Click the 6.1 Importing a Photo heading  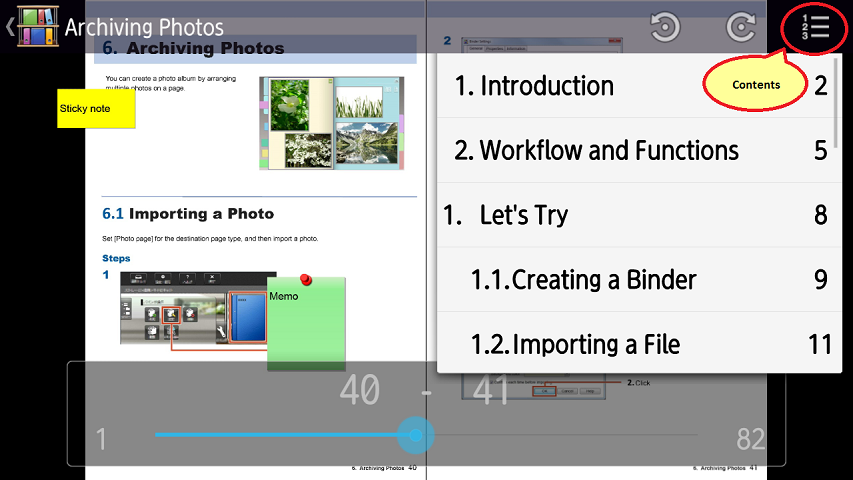pyautogui.click(x=188, y=213)
